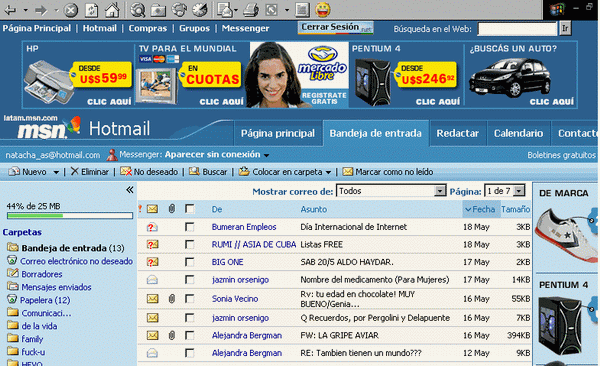Viewport: 600px width, 366px height.
Task: Open the Media icon in browser toolbar
Action: [x=179, y=10]
